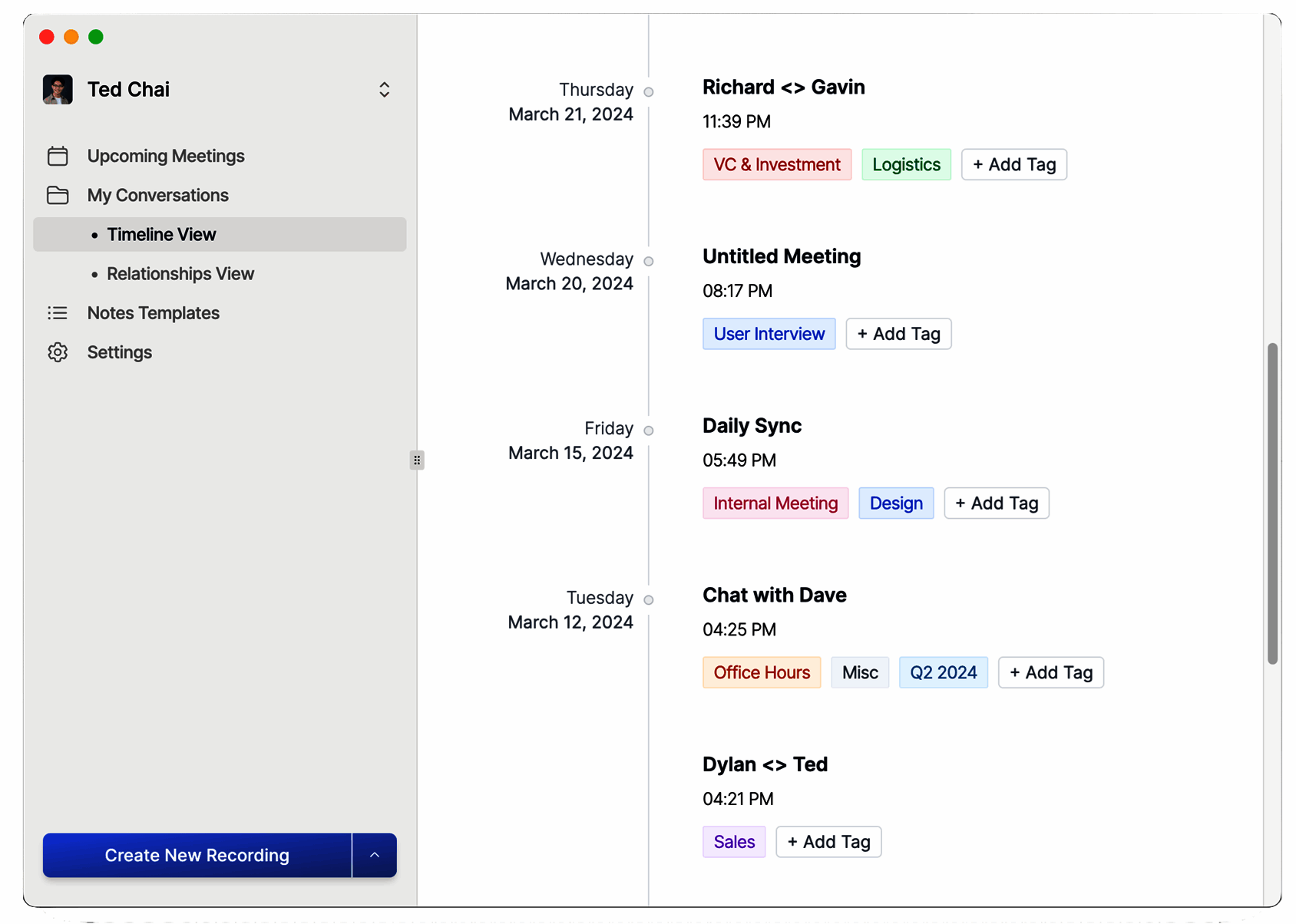This screenshot has width=1296, height=924.
Task: Click the Upcoming Meetings calendar icon
Action: [58, 157]
